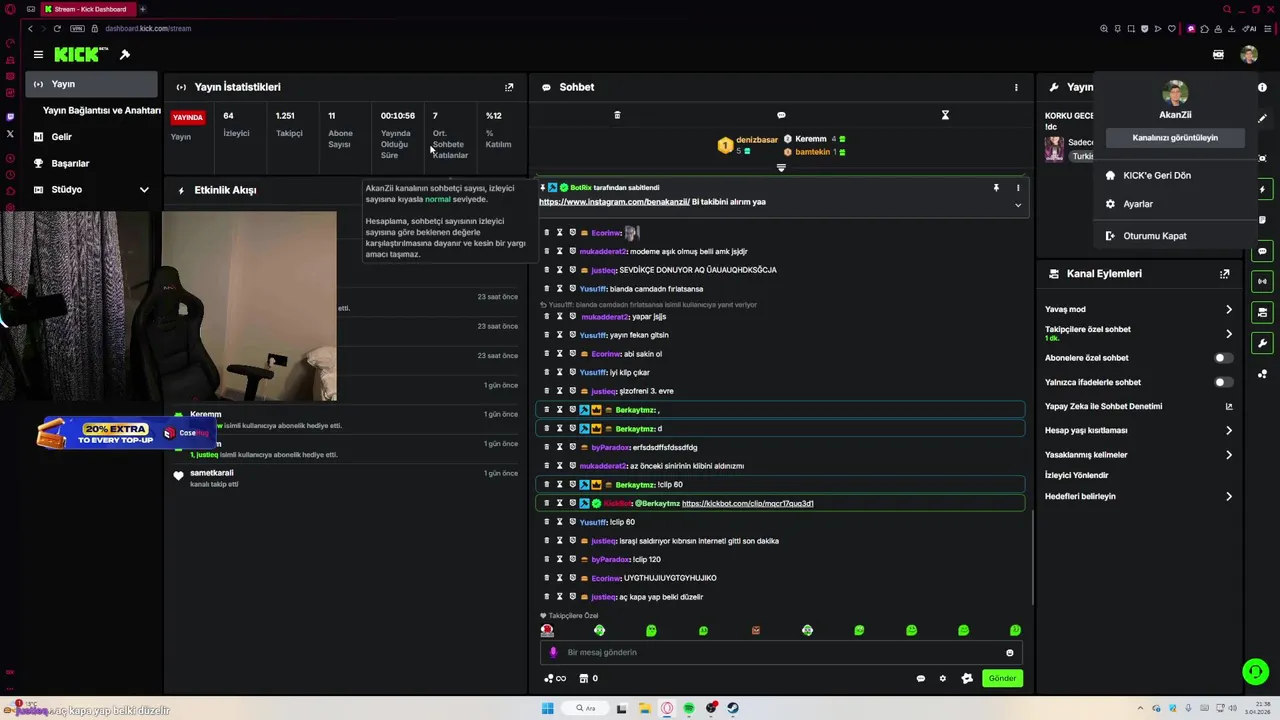The height and width of the screenshot is (720, 1280).
Task: Select the brown box emote in the emote row
Action: coord(755,630)
